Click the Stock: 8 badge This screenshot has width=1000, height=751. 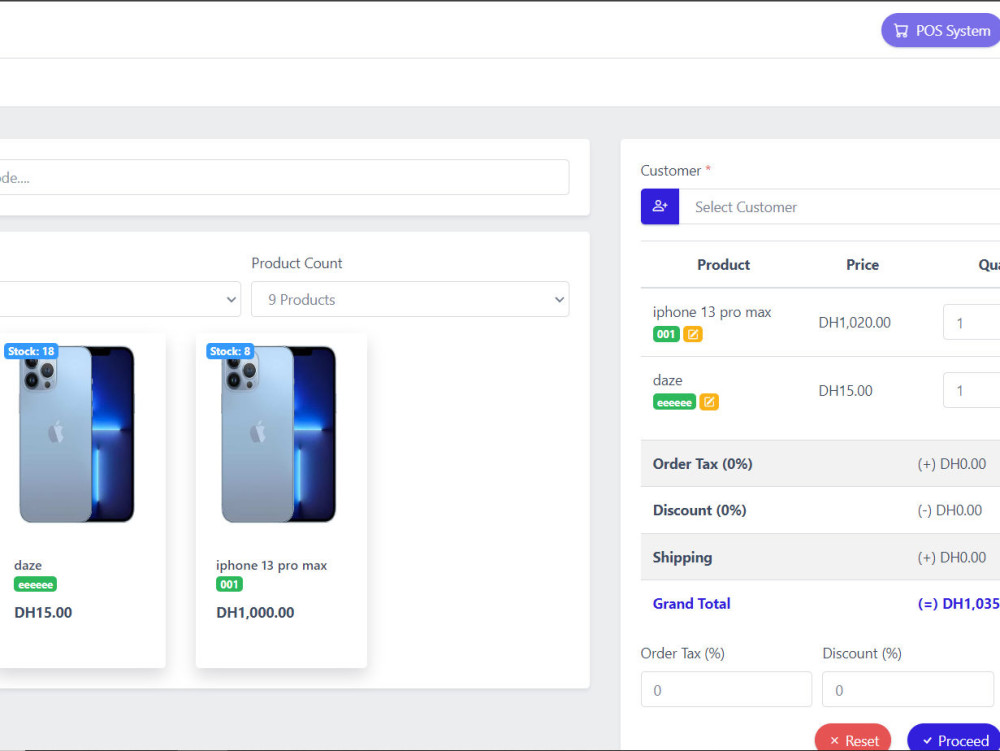pyautogui.click(x=230, y=351)
